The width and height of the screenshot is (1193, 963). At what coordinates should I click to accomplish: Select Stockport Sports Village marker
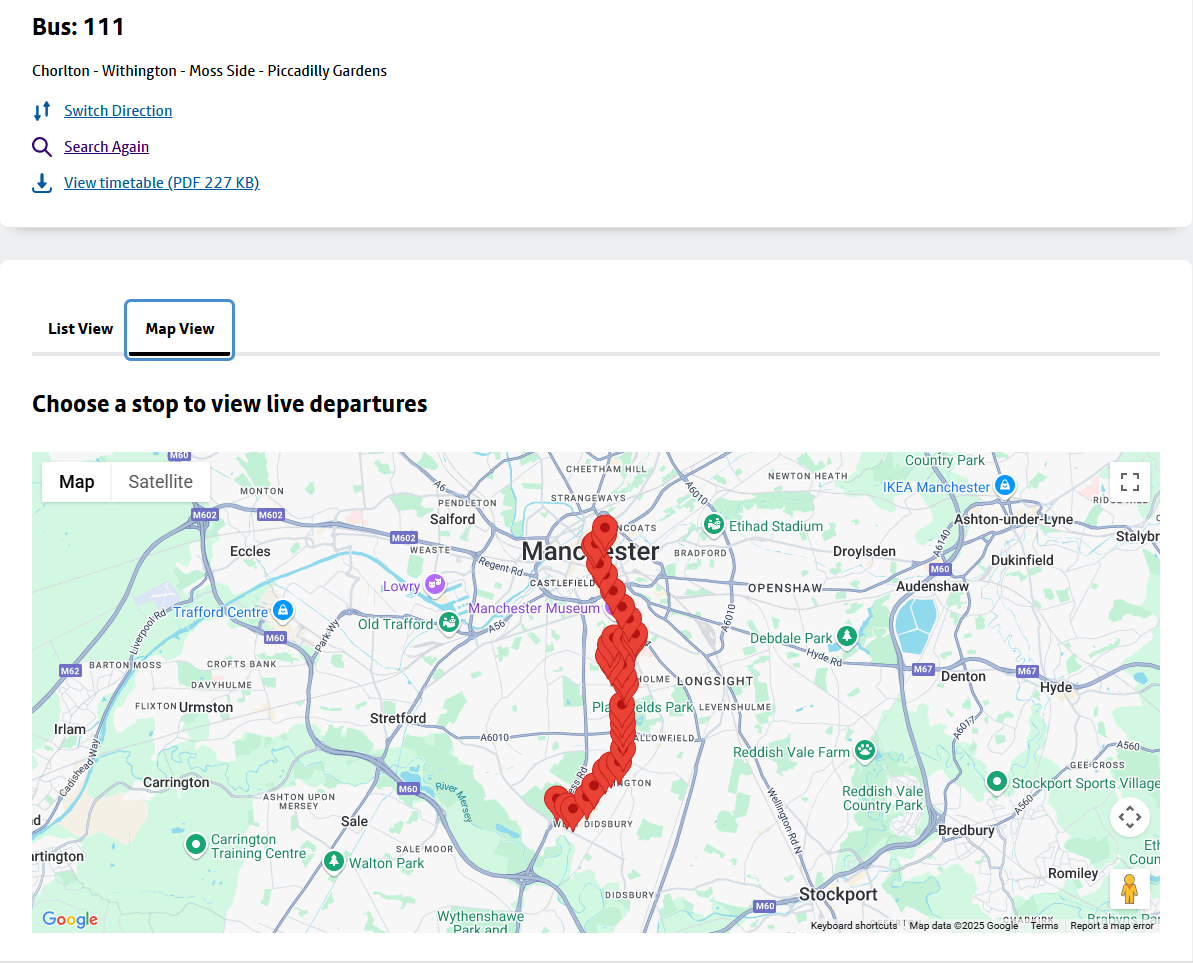click(997, 781)
